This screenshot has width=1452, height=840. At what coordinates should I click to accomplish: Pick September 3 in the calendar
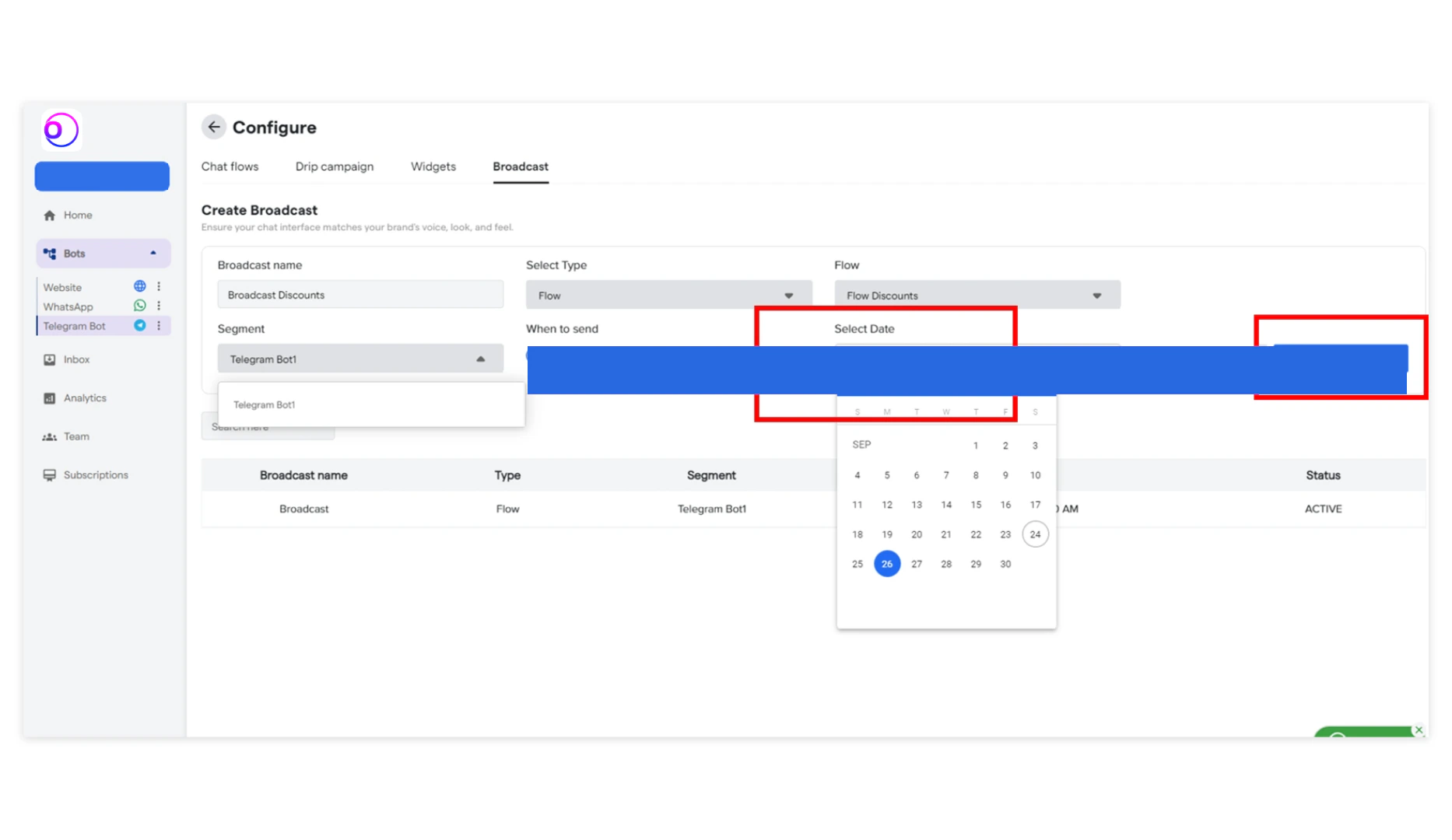pos(1035,446)
